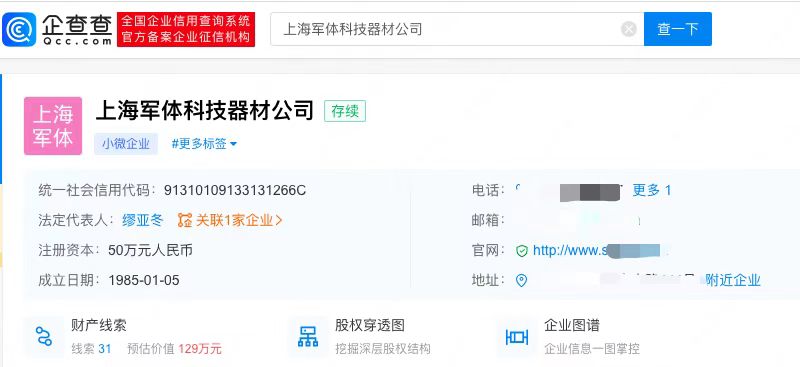Show more phone numbers via 更多 1
The width and height of the screenshot is (800, 367).
click(652, 190)
